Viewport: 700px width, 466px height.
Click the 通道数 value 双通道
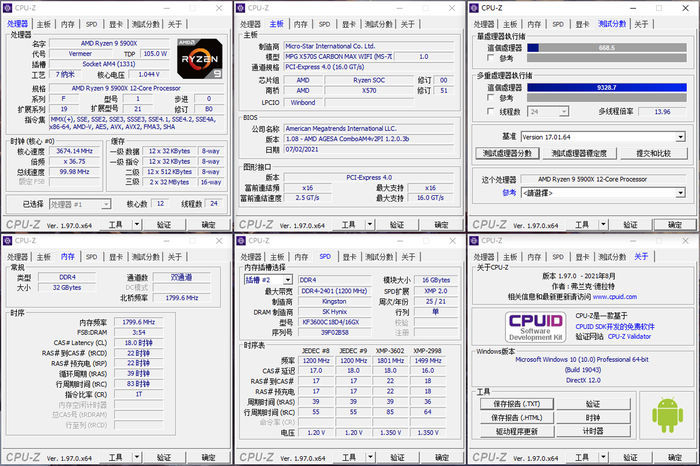(182, 277)
